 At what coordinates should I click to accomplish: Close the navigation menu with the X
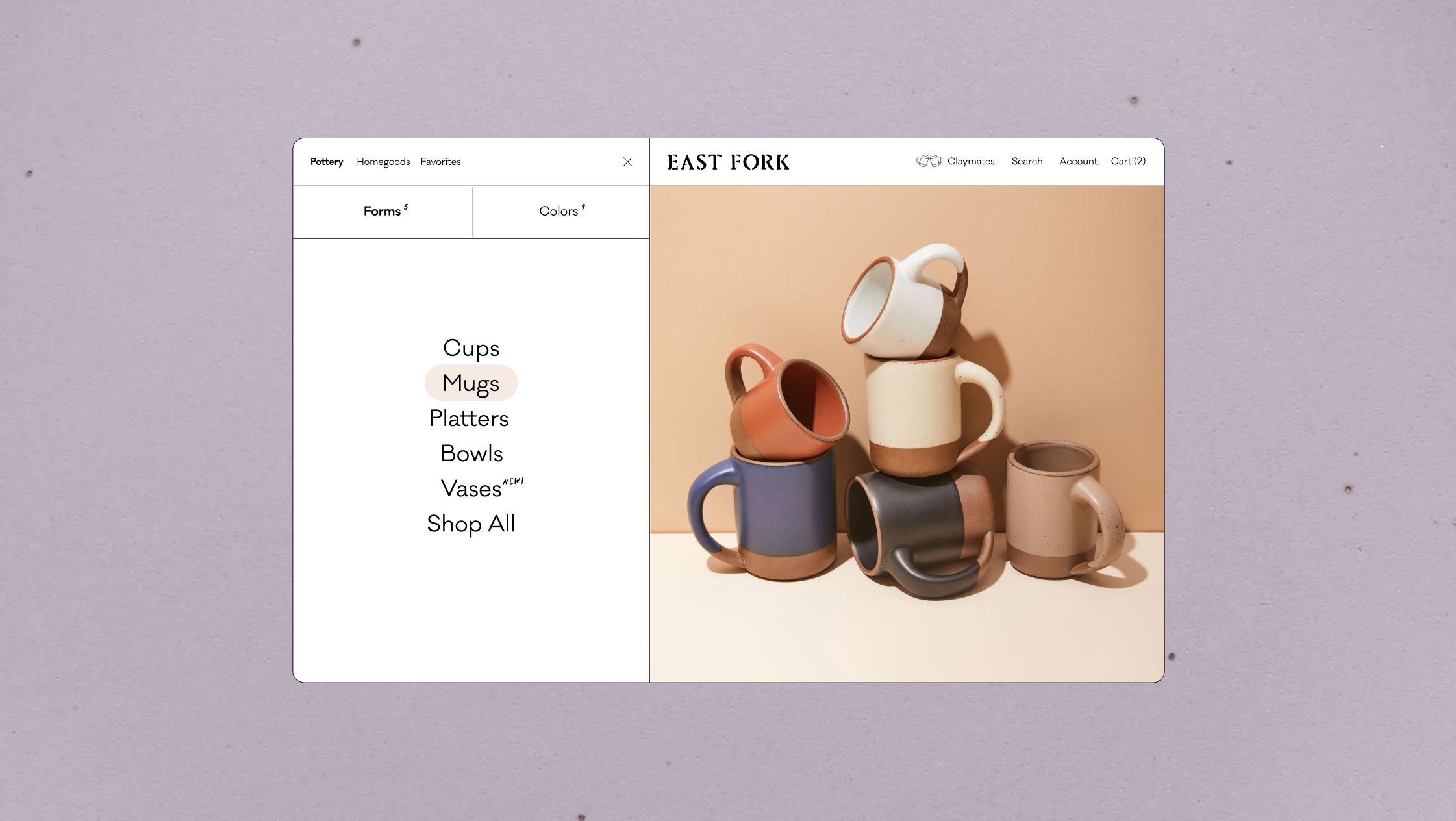(x=627, y=162)
